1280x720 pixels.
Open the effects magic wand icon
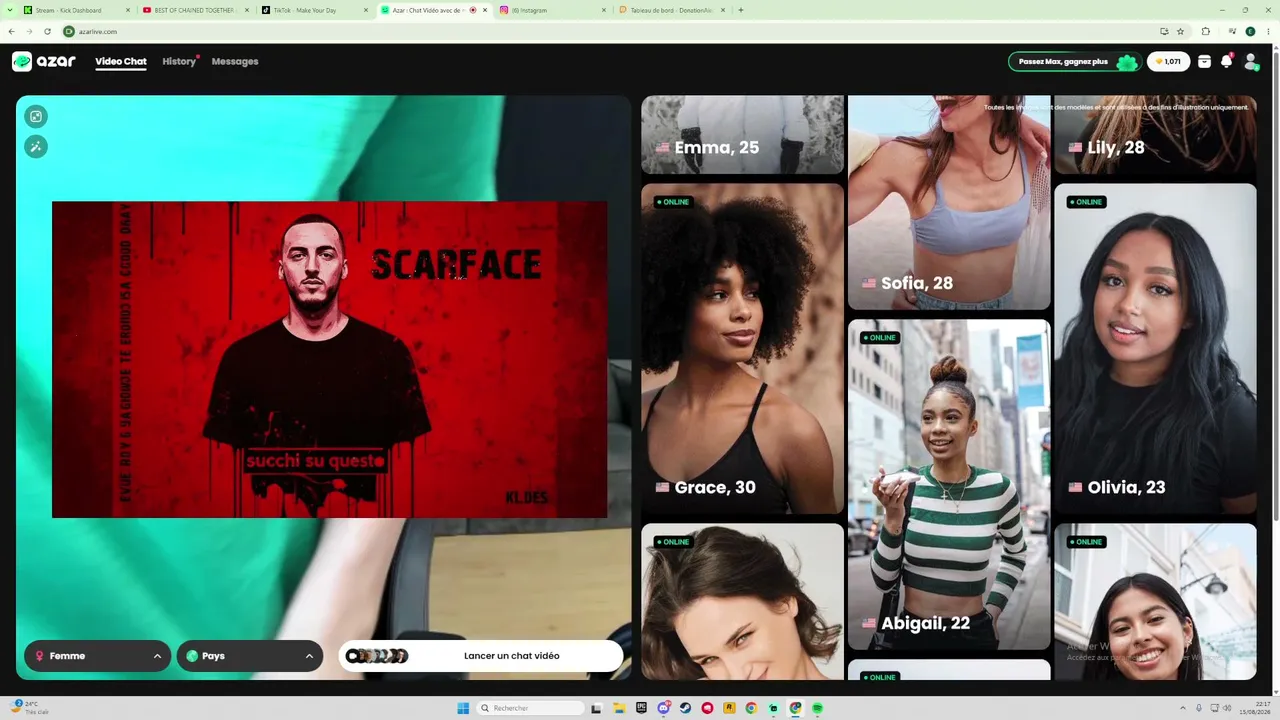[36, 147]
